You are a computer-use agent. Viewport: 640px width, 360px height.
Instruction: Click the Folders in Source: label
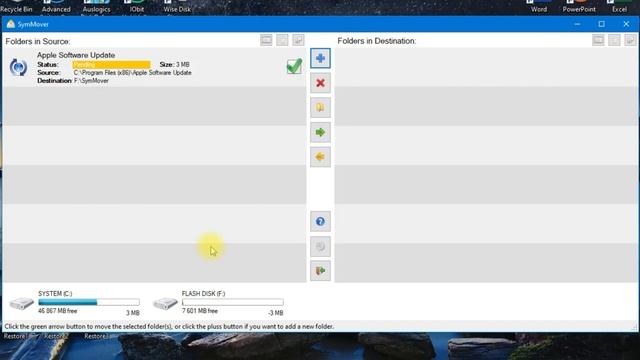click(38, 41)
